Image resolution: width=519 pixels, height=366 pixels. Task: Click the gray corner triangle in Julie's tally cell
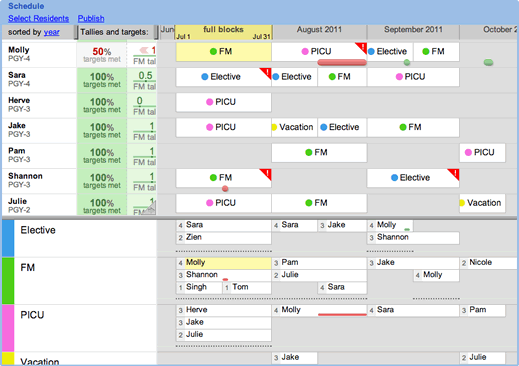coord(151,209)
